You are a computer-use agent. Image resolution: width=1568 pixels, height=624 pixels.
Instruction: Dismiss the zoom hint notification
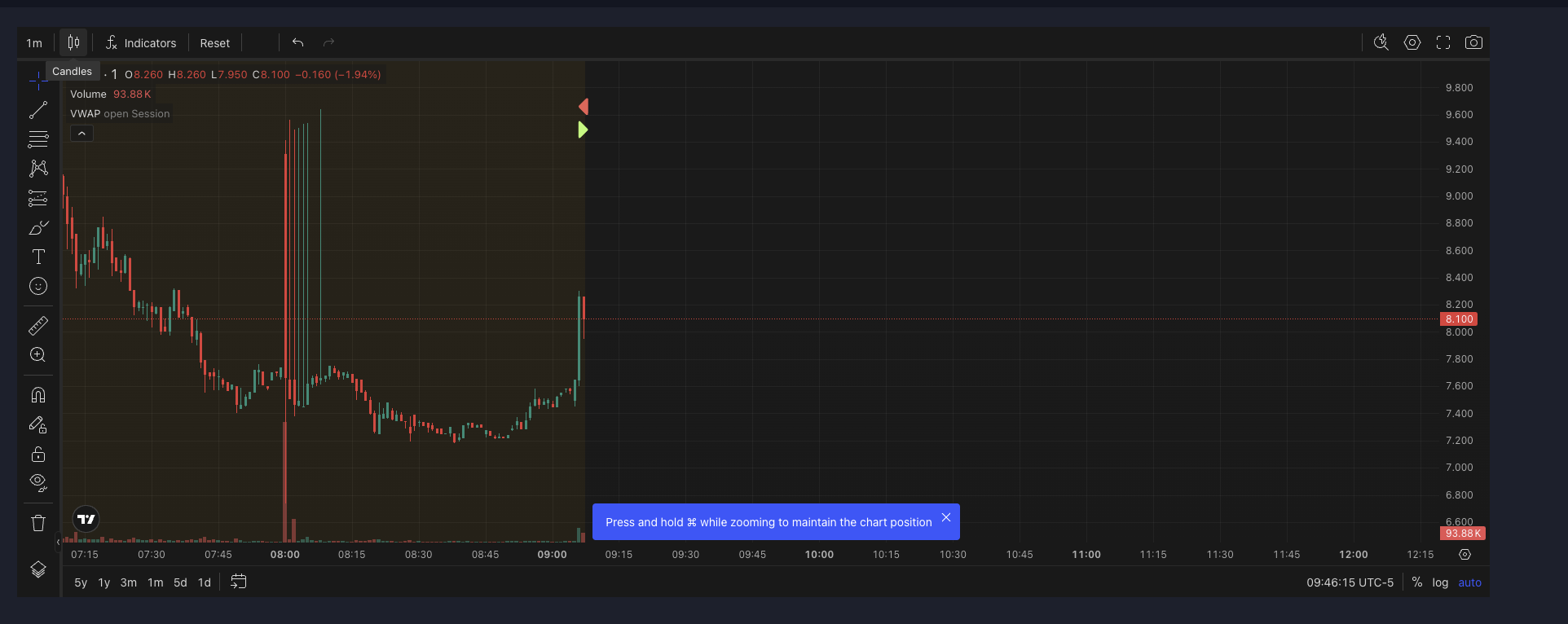click(946, 517)
